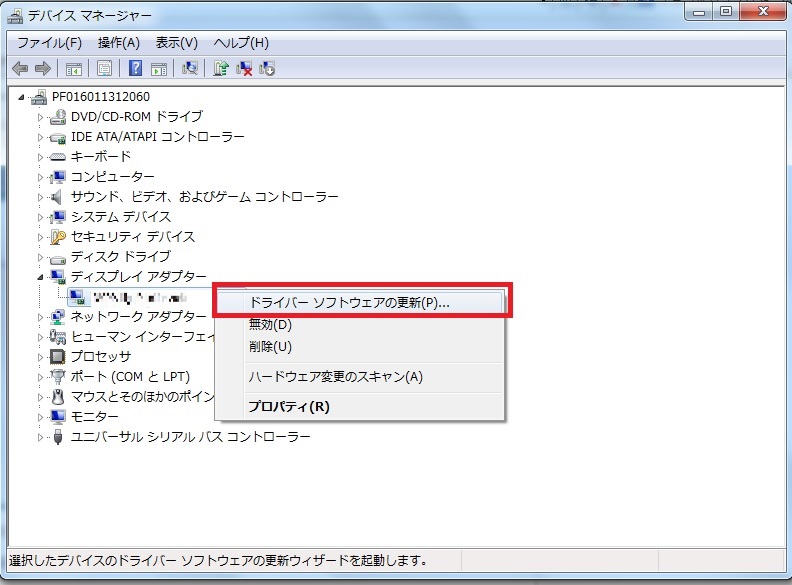Open the 表示(V) menu

pyautogui.click(x=176, y=43)
